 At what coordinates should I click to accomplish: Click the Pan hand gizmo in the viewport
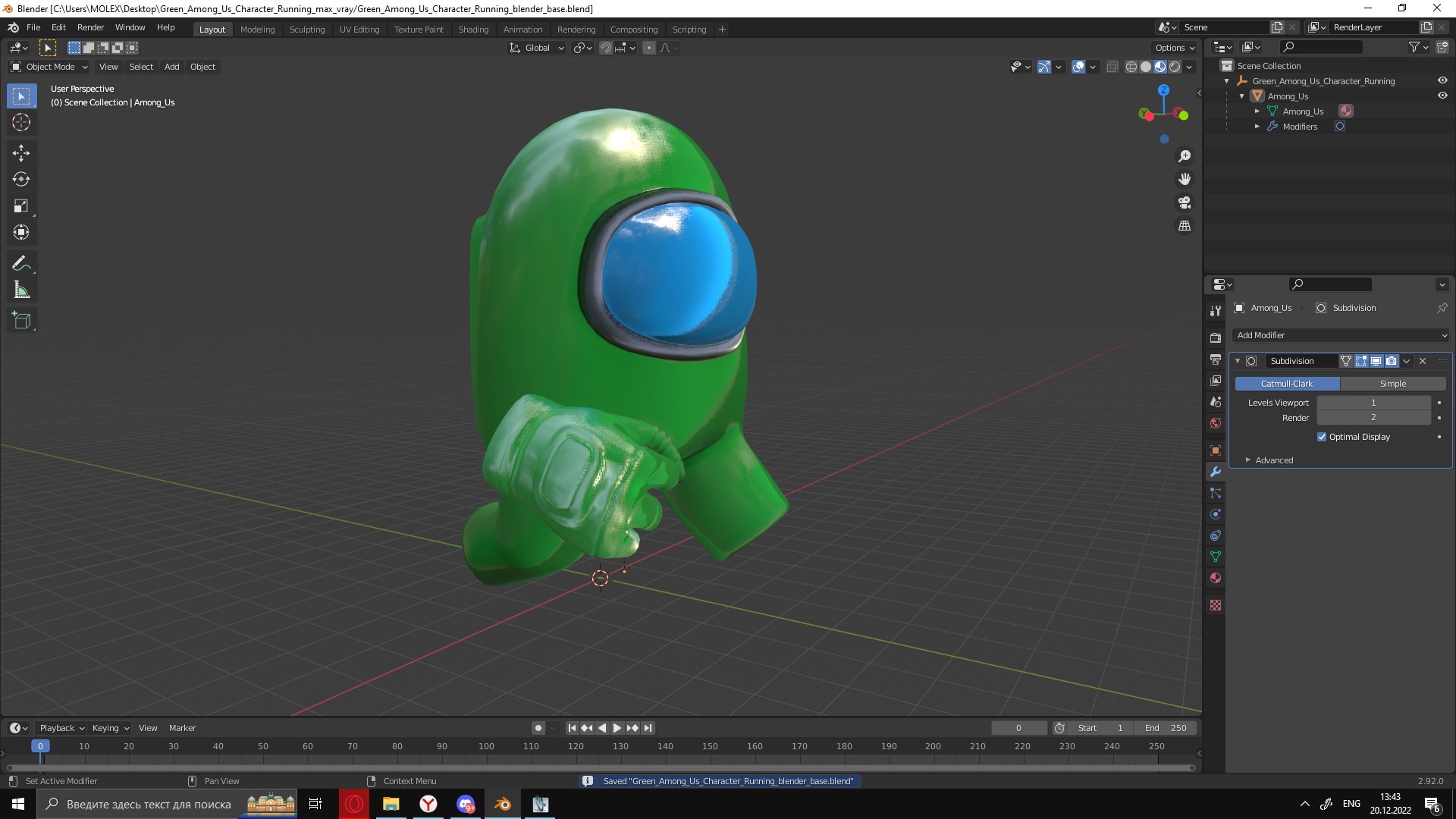point(1185,179)
